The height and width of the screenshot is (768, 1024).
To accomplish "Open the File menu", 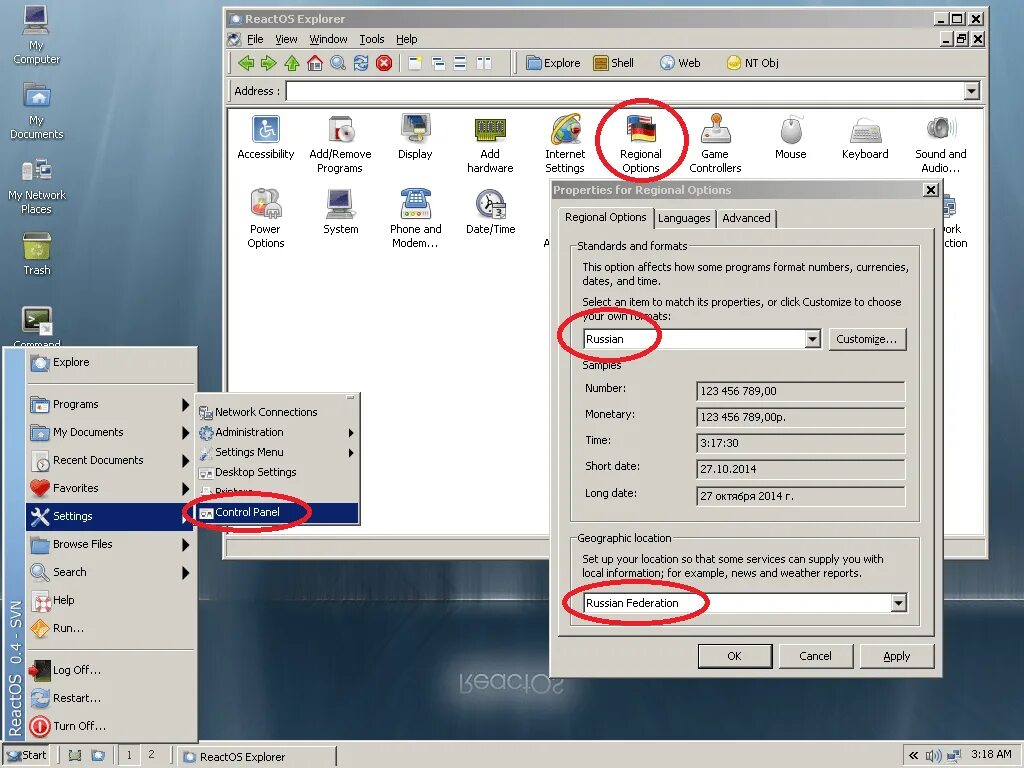I will click(x=255, y=39).
